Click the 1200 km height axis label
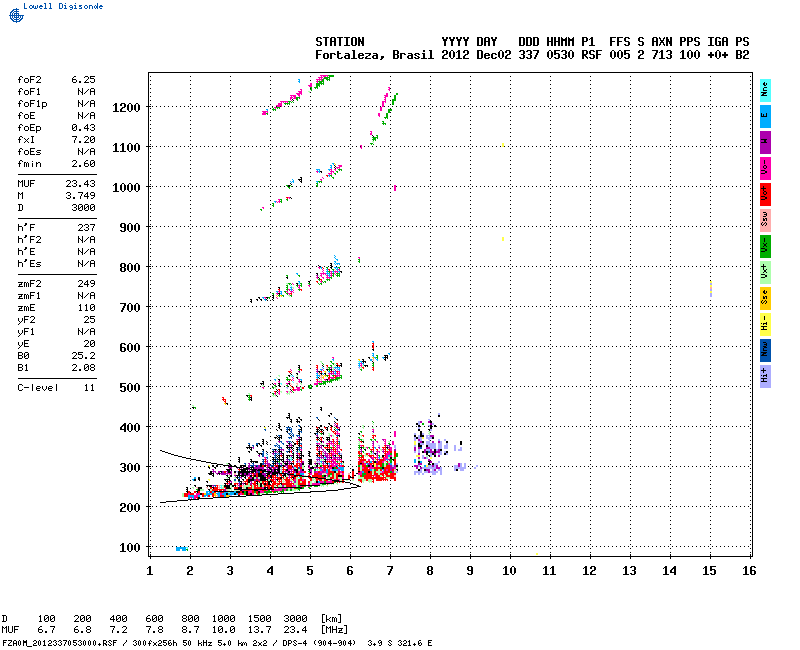This screenshot has height=650, width=800. 126,108
